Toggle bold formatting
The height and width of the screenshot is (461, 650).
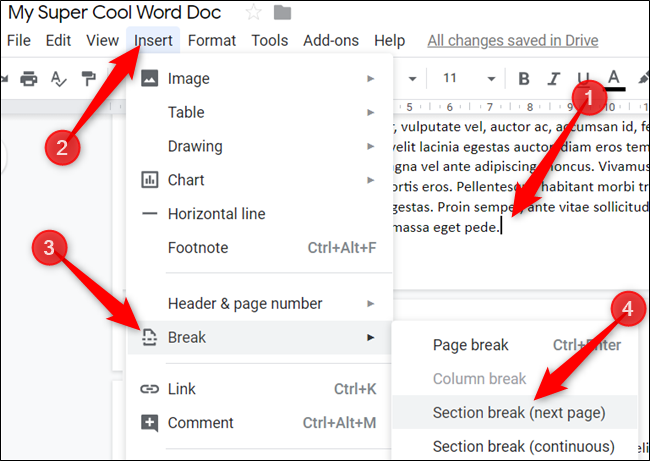pos(524,78)
